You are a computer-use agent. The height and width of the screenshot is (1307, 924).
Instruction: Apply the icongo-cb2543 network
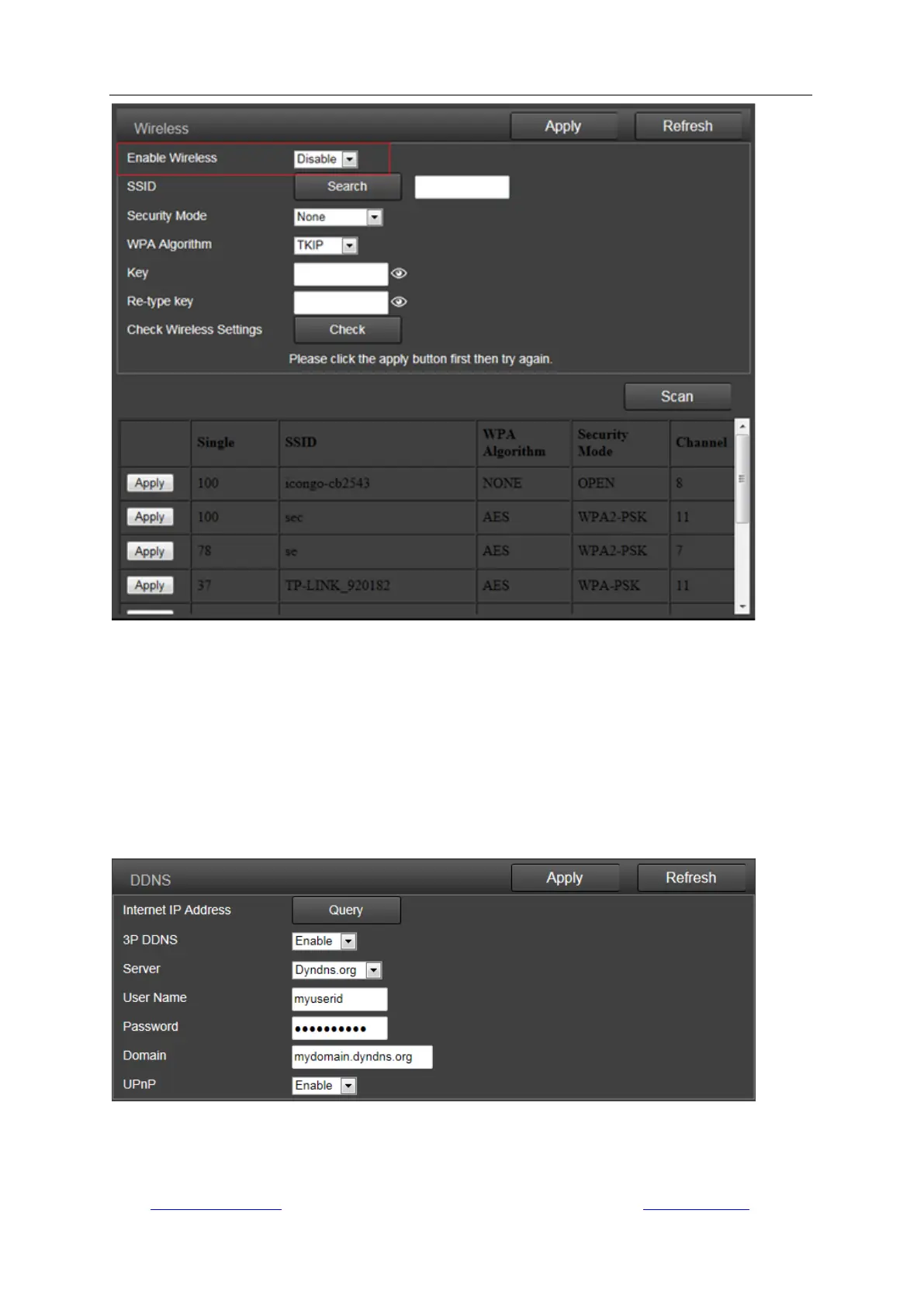pos(150,483)
